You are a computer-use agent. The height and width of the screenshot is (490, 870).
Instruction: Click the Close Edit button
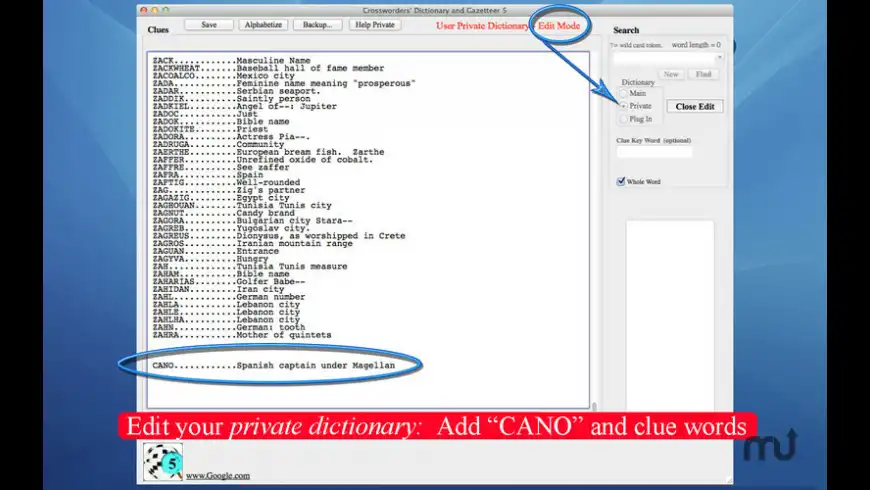point(695,107)
